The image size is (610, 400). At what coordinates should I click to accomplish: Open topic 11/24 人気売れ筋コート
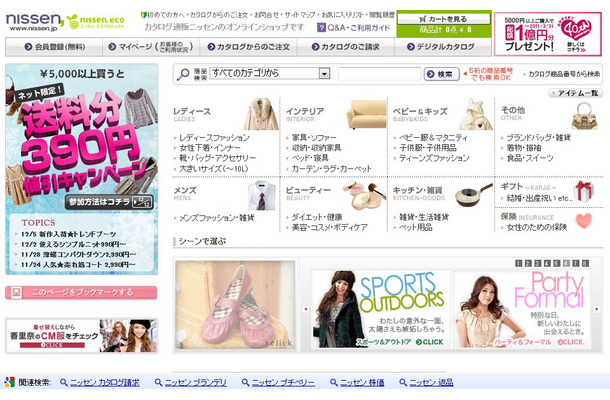click(78, 265)
